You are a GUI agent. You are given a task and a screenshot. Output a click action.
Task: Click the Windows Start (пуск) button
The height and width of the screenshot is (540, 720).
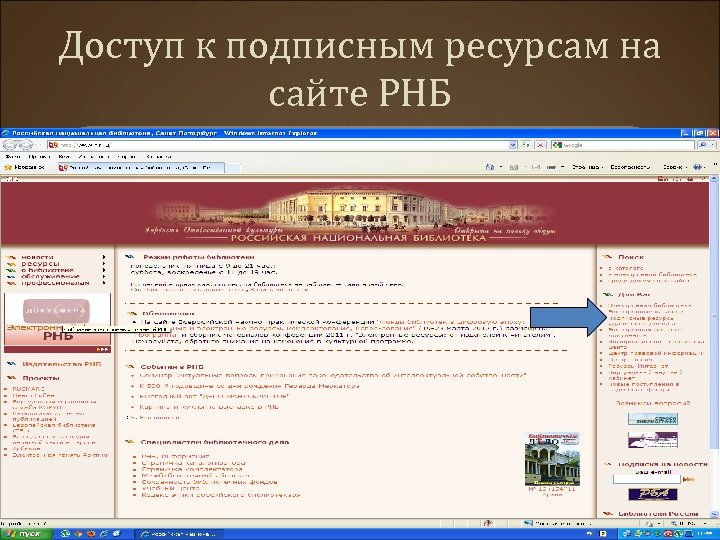tap(27, 534)
